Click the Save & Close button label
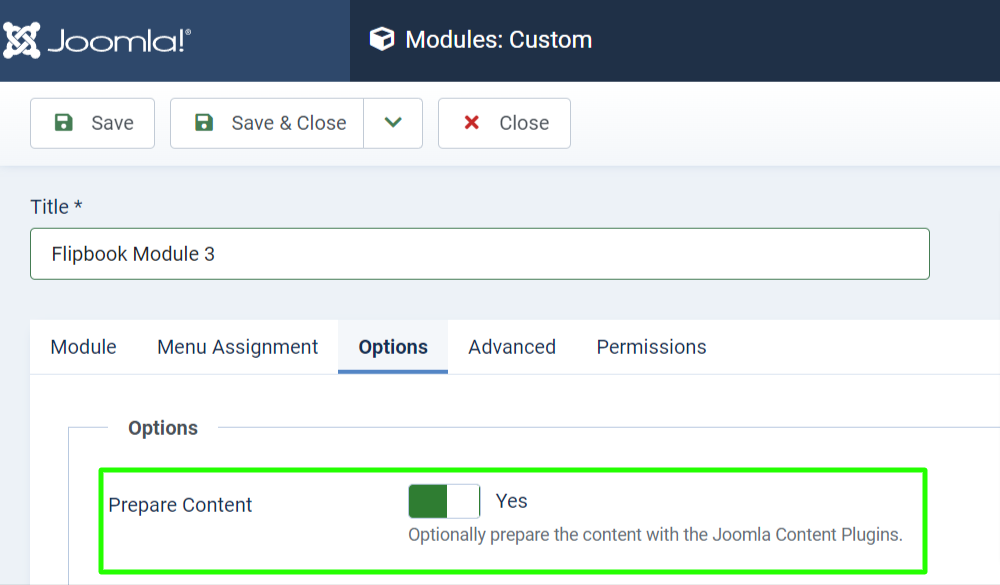The height and width of the screenshot is (585, 1000). click(x=289, y=123)
